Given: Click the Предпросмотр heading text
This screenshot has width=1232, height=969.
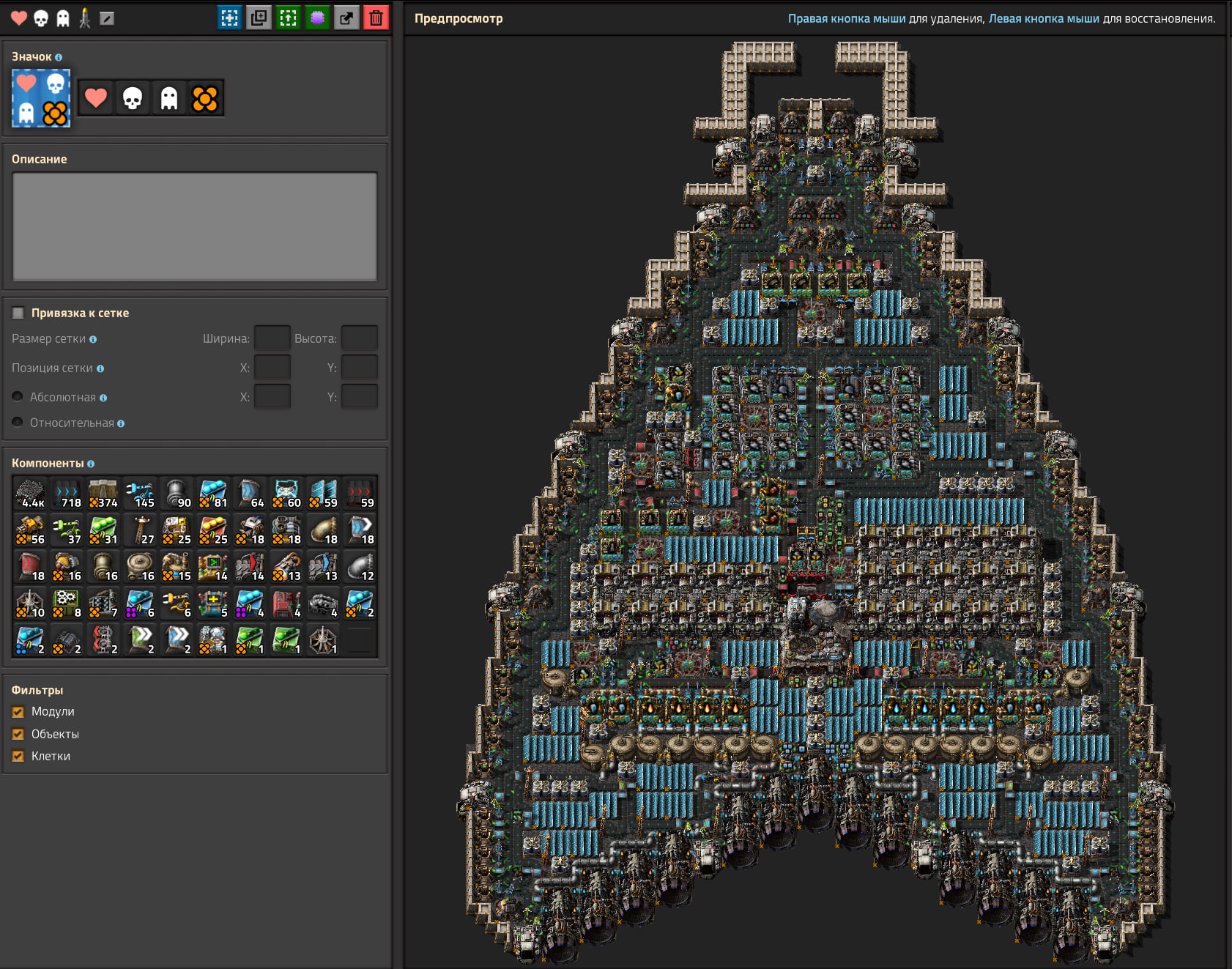Looking at the screenshot, I should 459,19.
